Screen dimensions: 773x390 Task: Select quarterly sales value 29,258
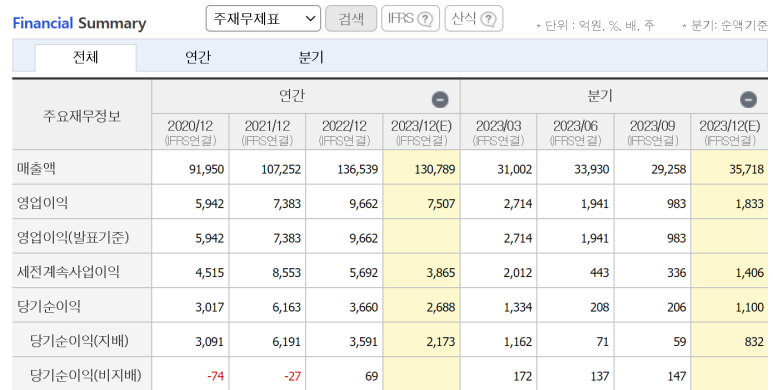point(668,169)
